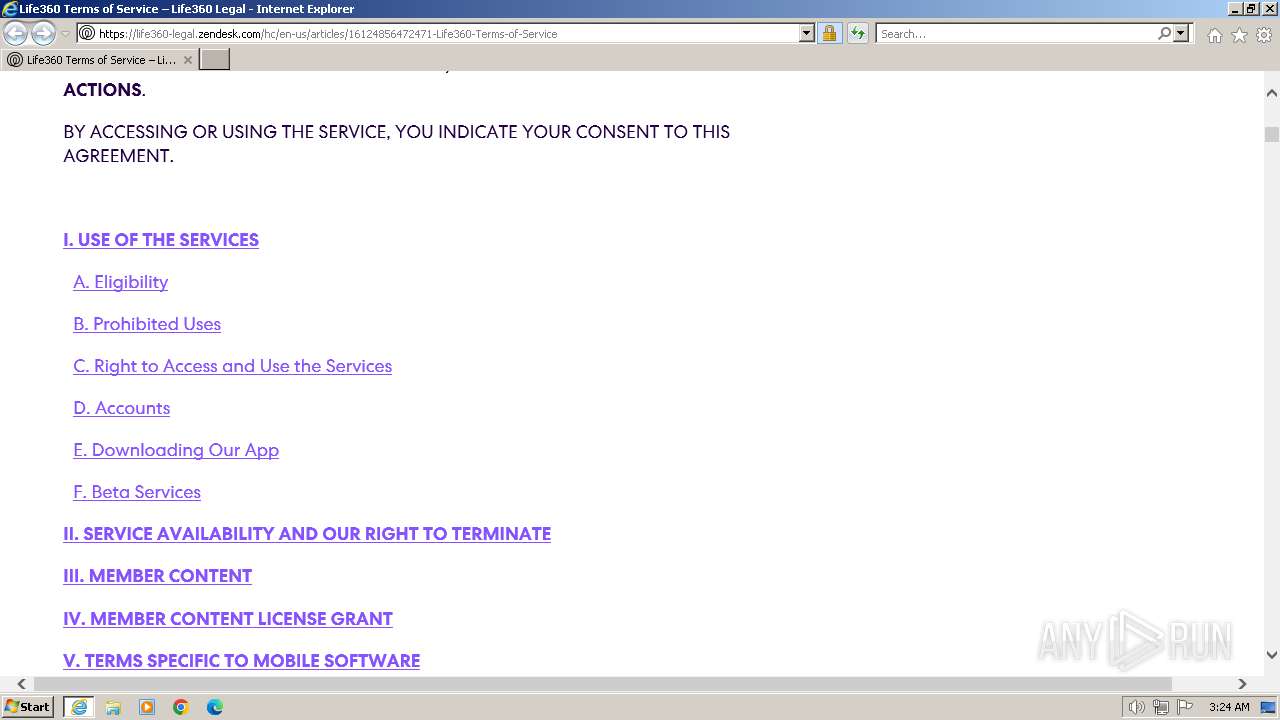This screenshot has height=720, width=1280.
Task: Open the File Explorer taskbar icon
Action: point(113,707)
